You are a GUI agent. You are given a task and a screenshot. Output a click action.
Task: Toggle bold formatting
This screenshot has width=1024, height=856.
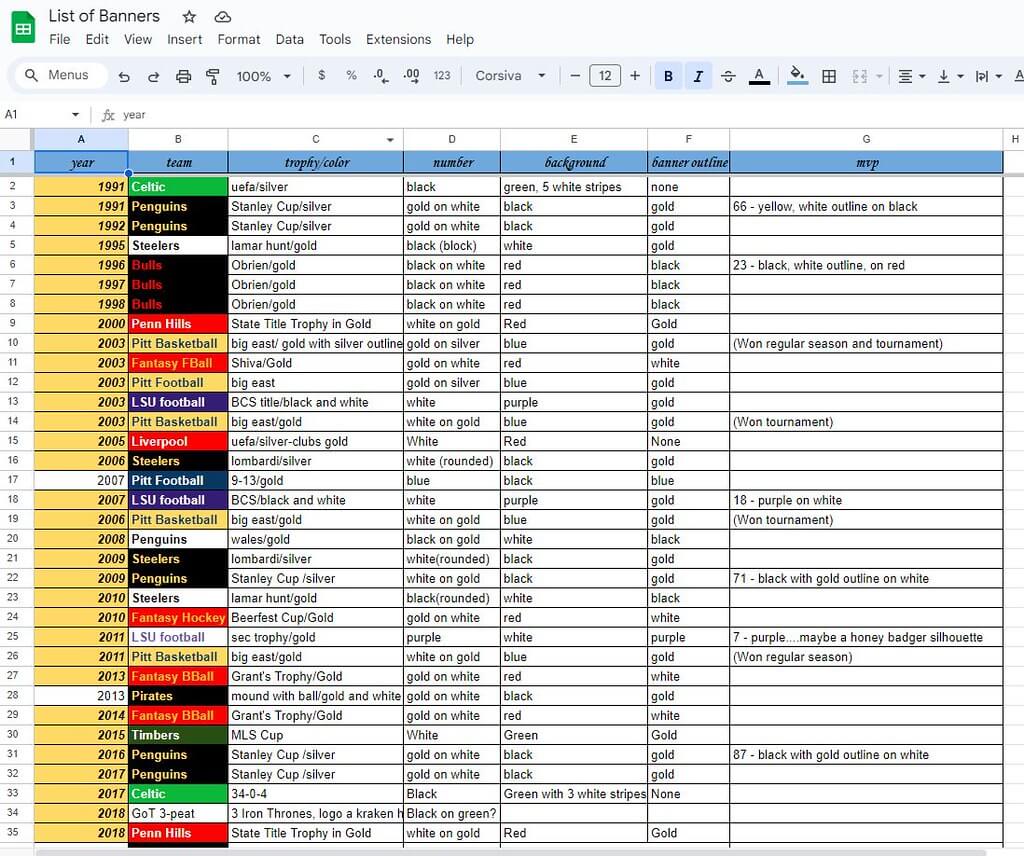[x=668, y=76]
